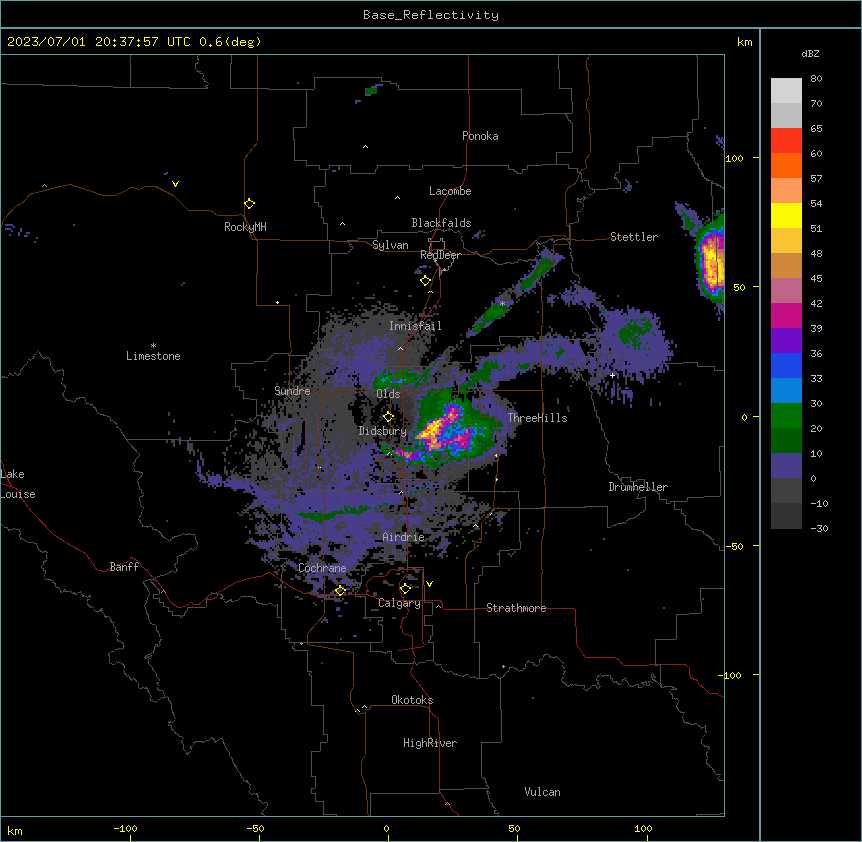The height and width of the screenshot is (842, 862).
Task: Click the Drumheller label
Action: (x=638, y=487)
